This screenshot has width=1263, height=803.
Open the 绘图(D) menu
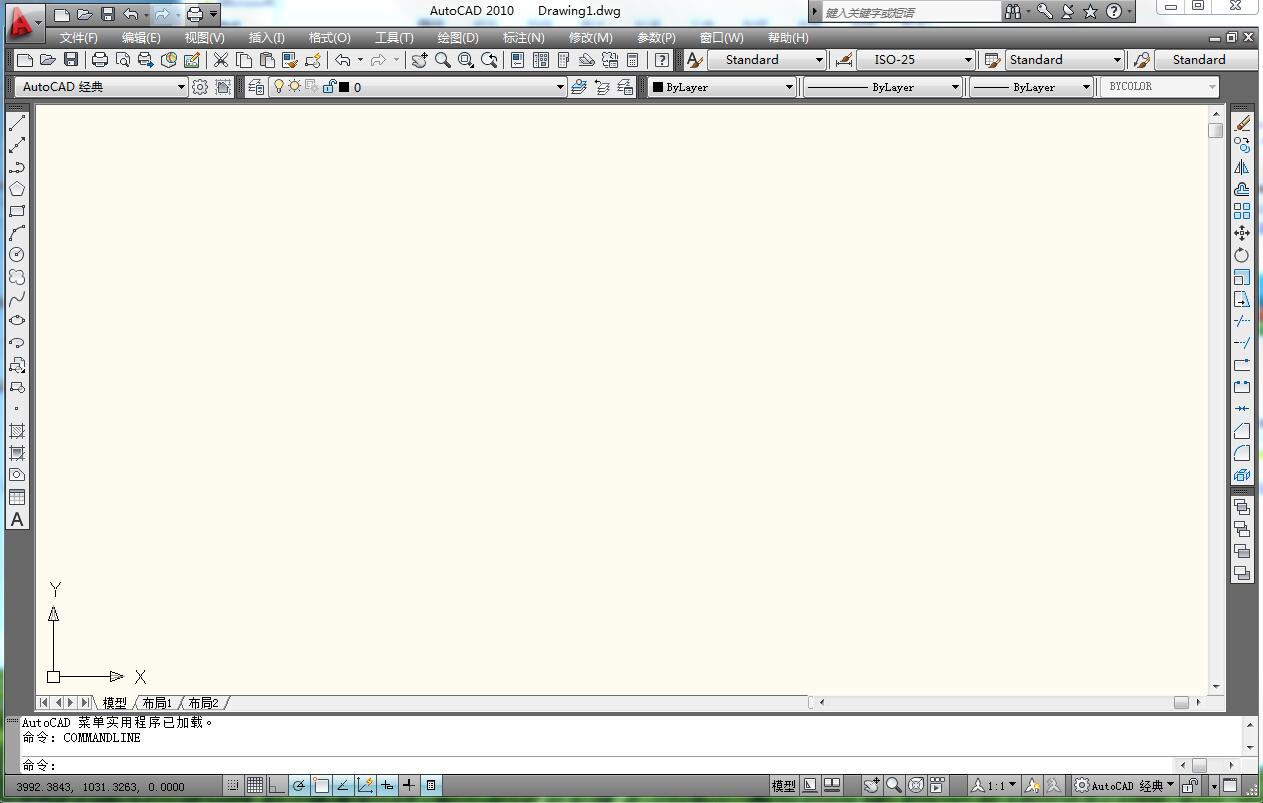(458, 37)
